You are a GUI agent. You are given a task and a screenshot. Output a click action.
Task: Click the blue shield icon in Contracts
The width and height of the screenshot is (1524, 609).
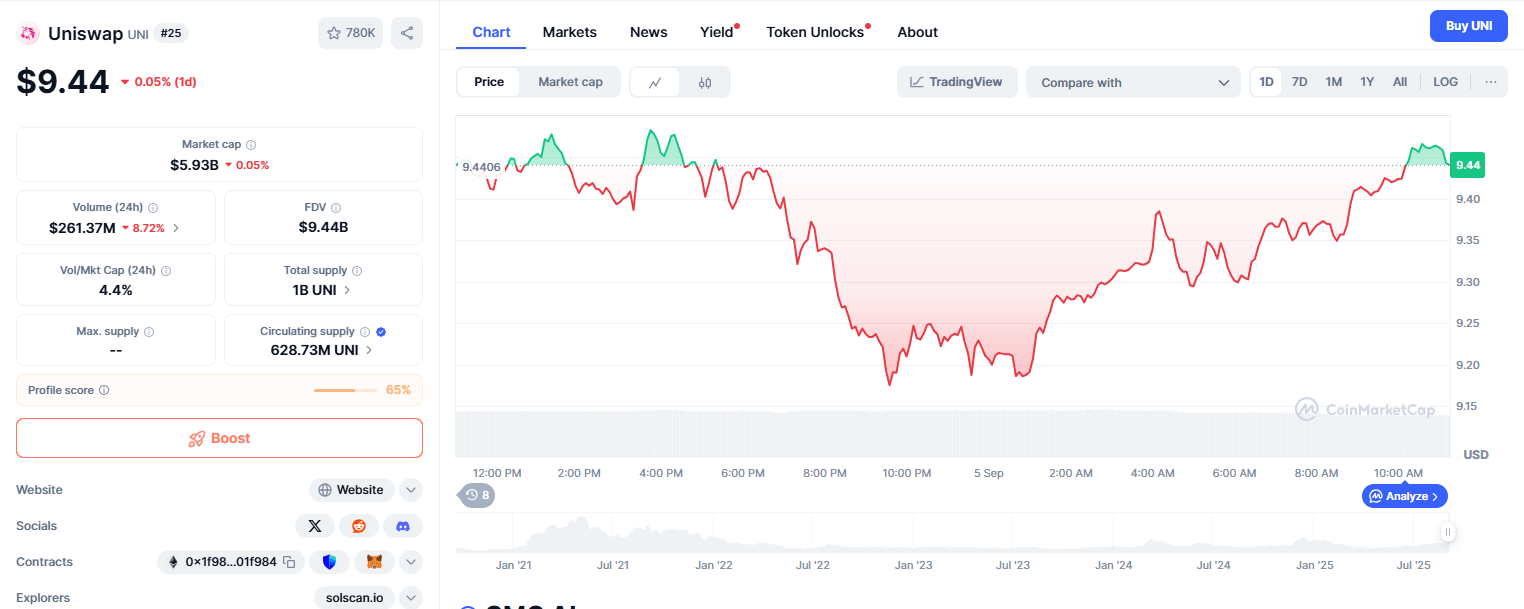pos(329,562)
